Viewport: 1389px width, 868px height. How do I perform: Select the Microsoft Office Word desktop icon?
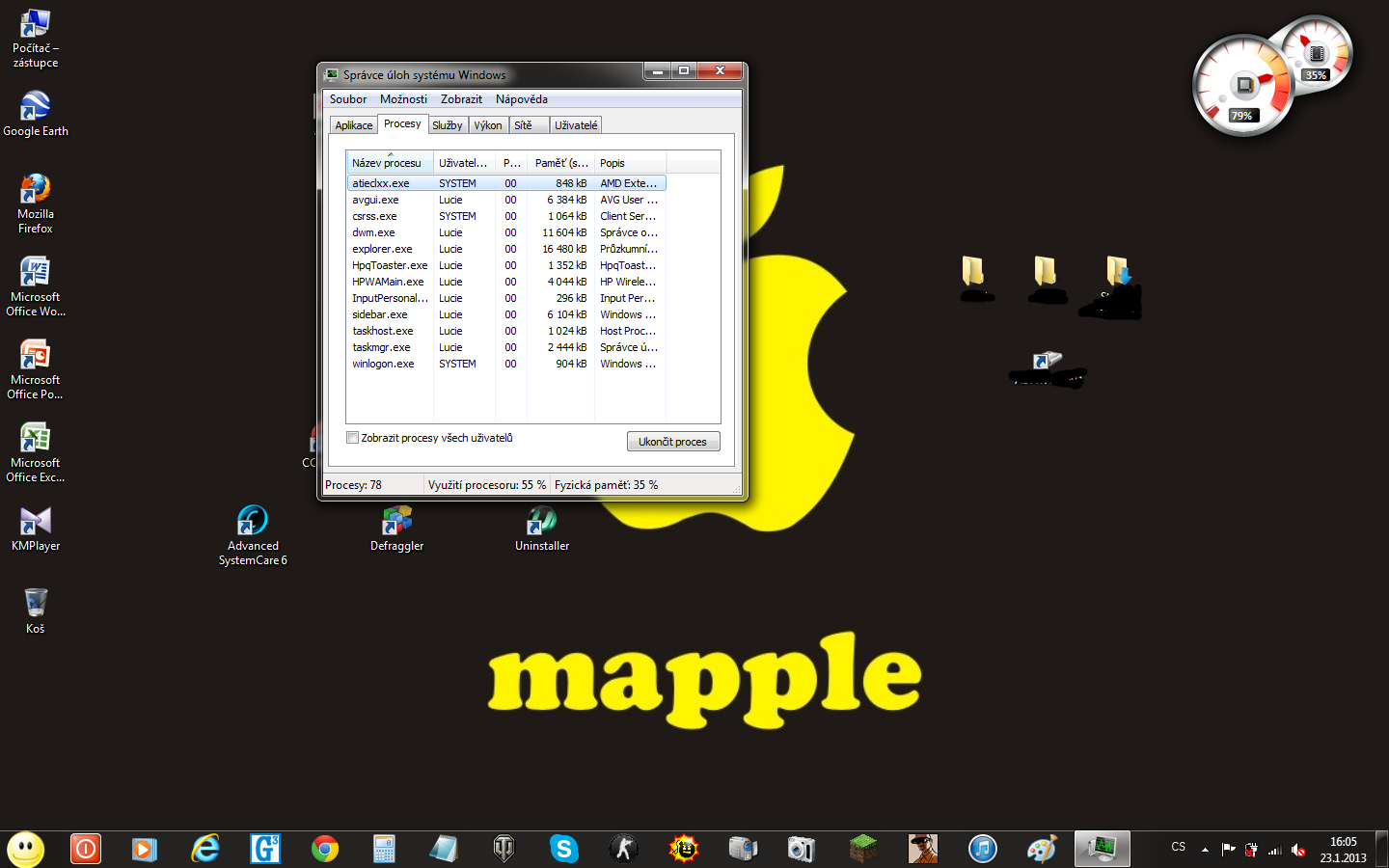click(36, 286)
